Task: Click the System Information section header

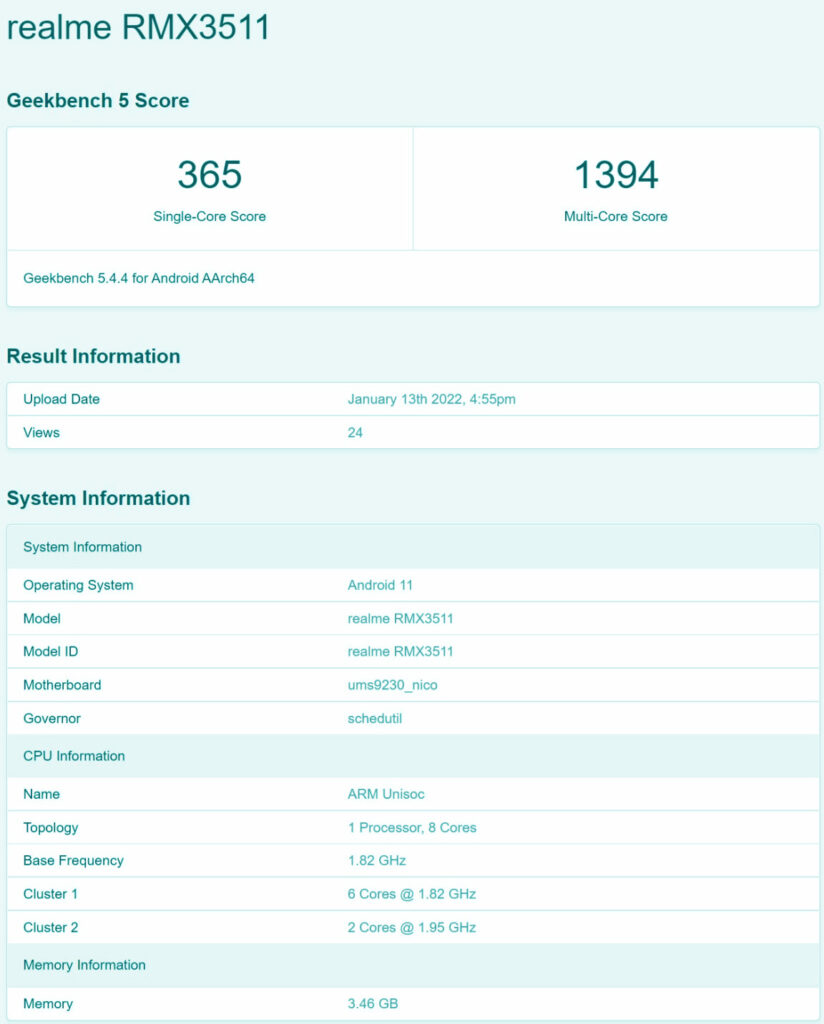Action: (x=99, y=498)
